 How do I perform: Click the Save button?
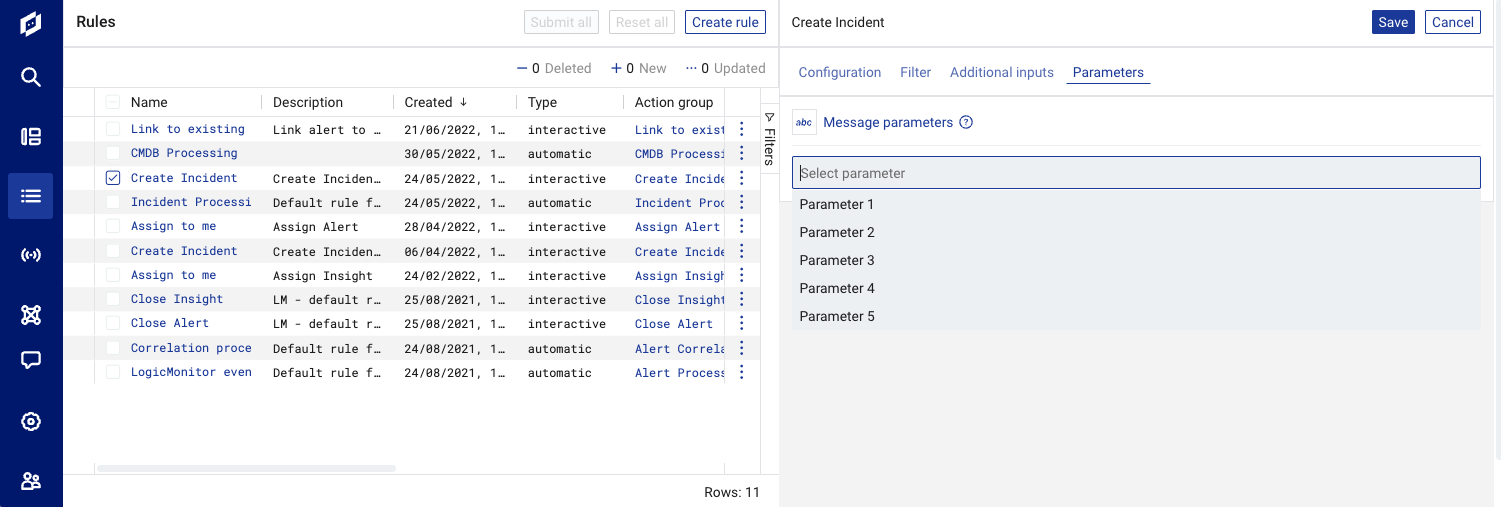click(1393, 22)
